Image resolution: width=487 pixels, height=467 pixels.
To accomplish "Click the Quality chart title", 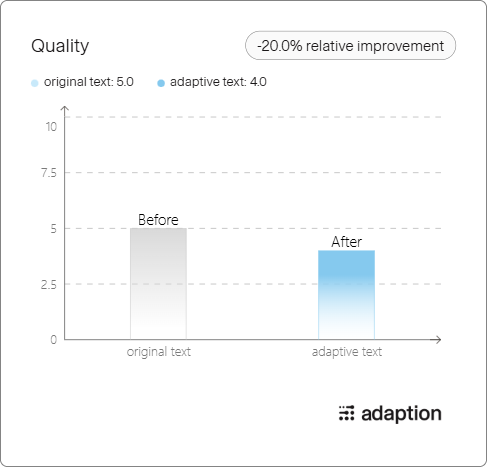I will [60, 46].
